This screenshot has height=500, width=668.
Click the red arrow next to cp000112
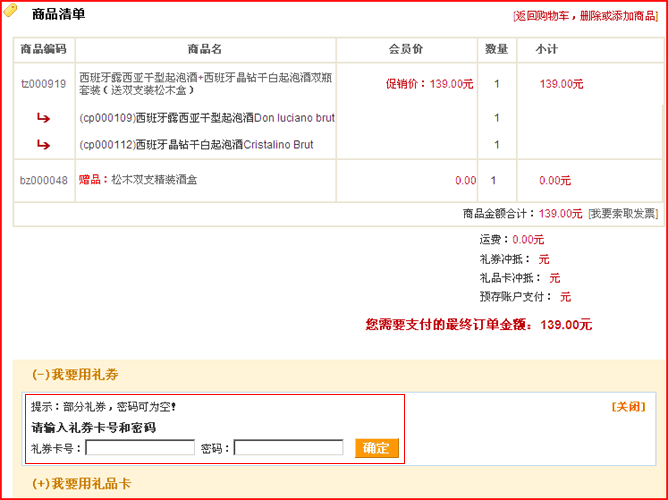coord(43,145)
